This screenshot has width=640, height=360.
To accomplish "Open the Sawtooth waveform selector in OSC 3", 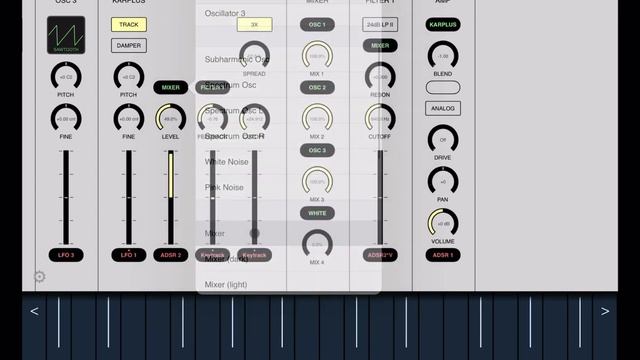I will (66, 35).
